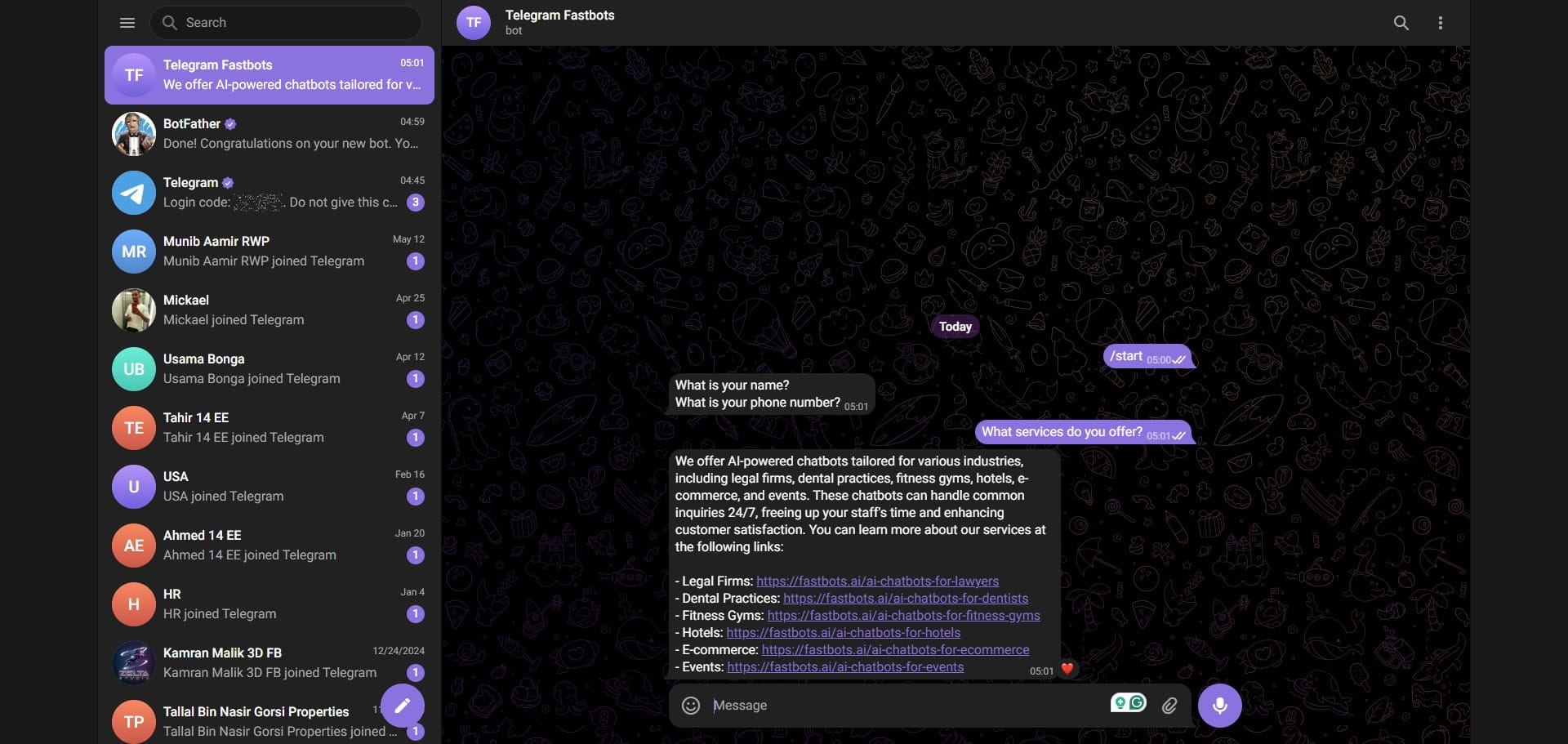1568x744 pixels.
Task: Click the 'Today' date separator
Action: click(955, 327)
